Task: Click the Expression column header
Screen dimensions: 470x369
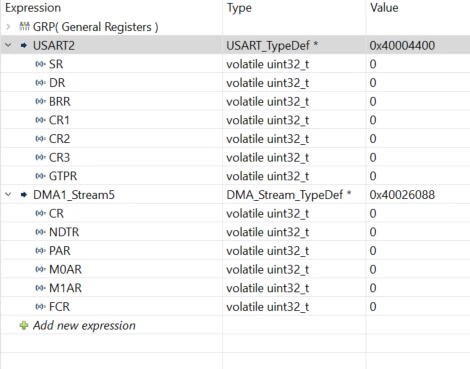Action: click(33, 8)
